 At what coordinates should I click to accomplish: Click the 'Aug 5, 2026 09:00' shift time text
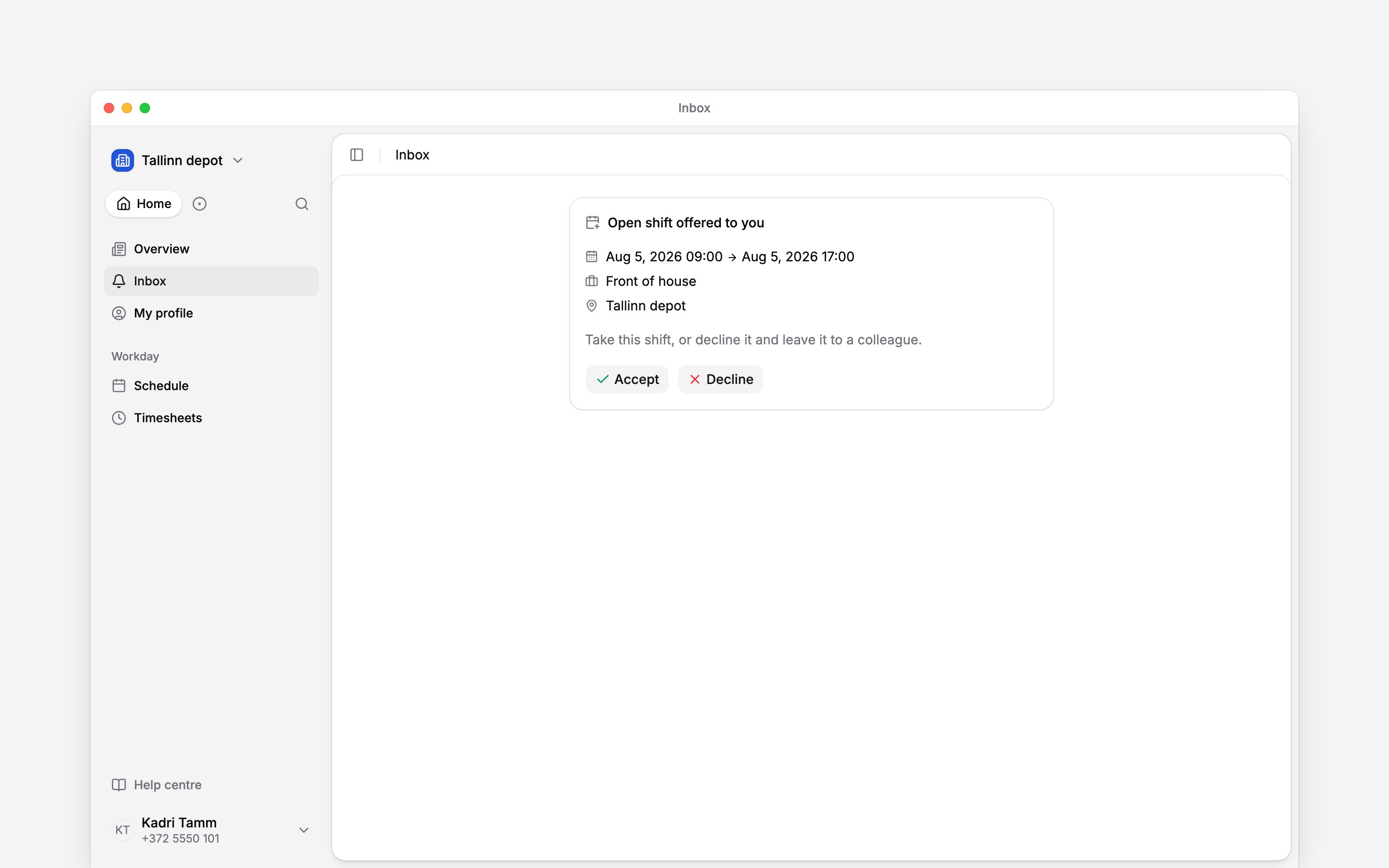coord(664,257)
